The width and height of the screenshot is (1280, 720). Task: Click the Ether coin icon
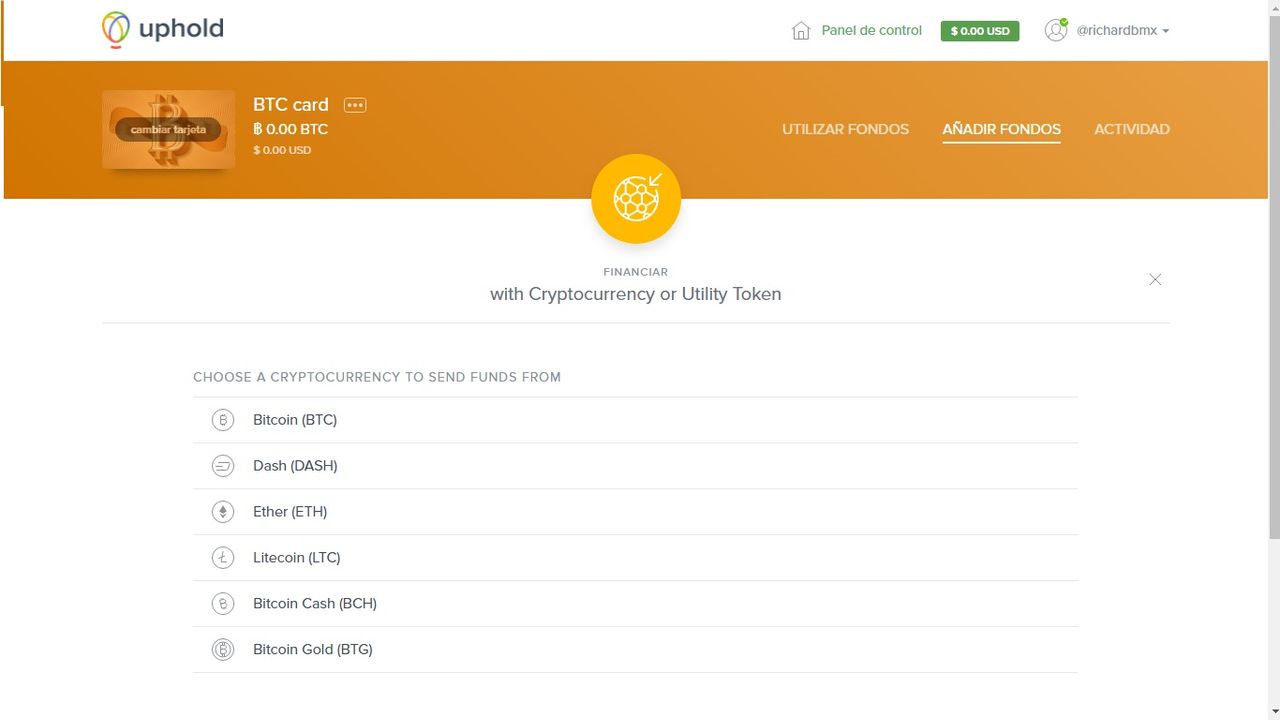(x=222, y=512)
